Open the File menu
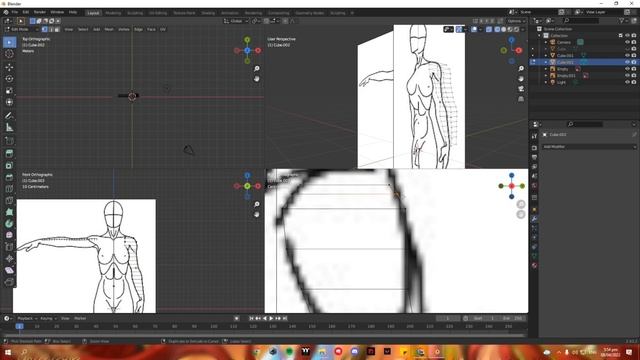The width and height of the screenshot is (640, 360). [15, 12]
